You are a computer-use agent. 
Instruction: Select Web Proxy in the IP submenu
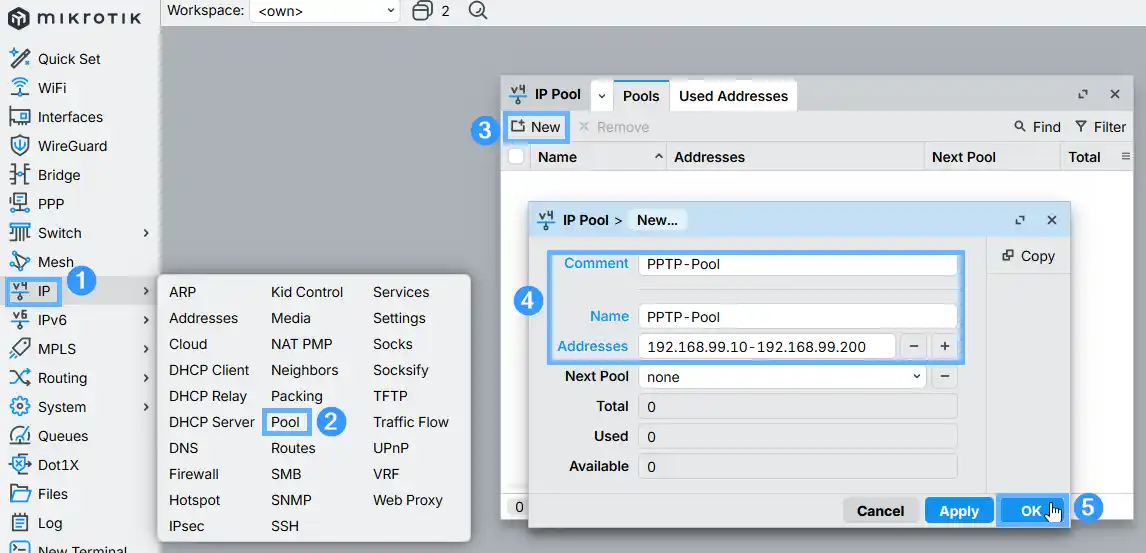tap(408, 500)
